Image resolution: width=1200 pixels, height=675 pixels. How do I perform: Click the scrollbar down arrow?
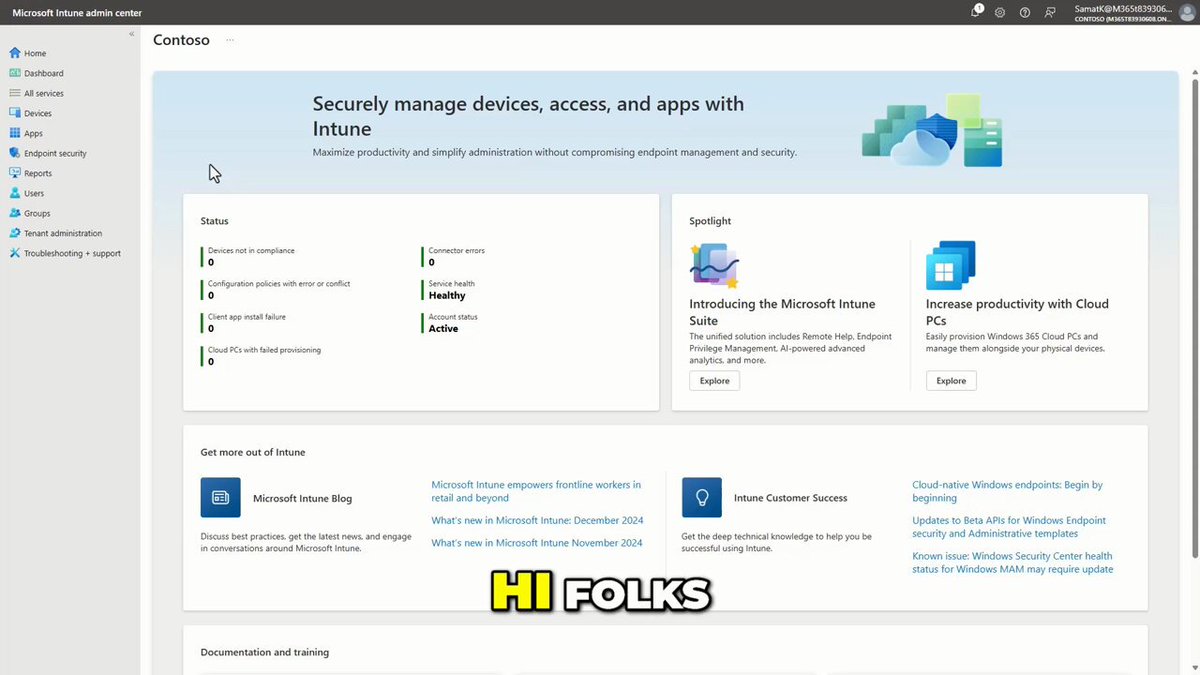pyautogui.click(x=1193, y=668)
